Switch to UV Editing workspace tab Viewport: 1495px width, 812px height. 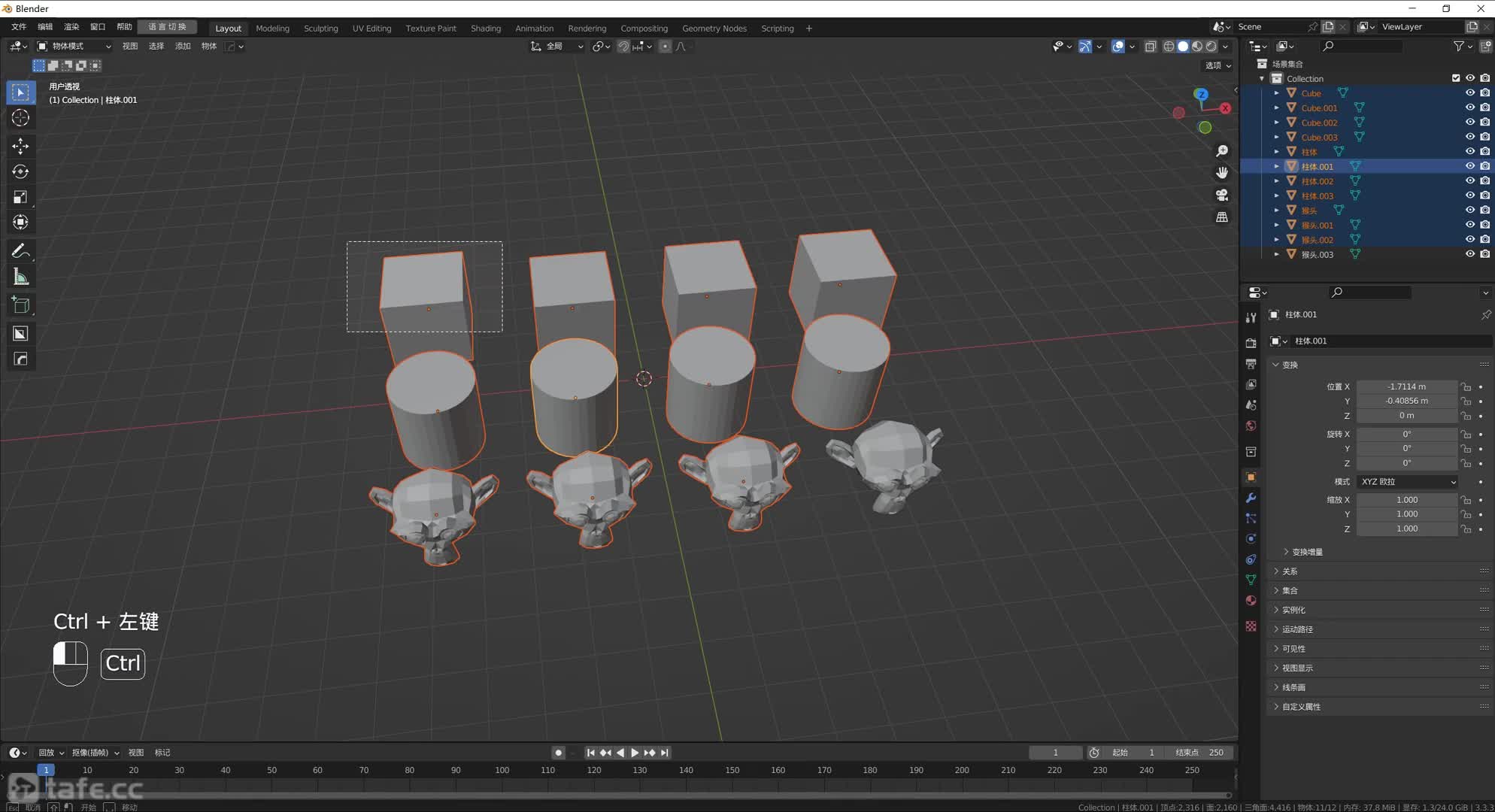371,28
